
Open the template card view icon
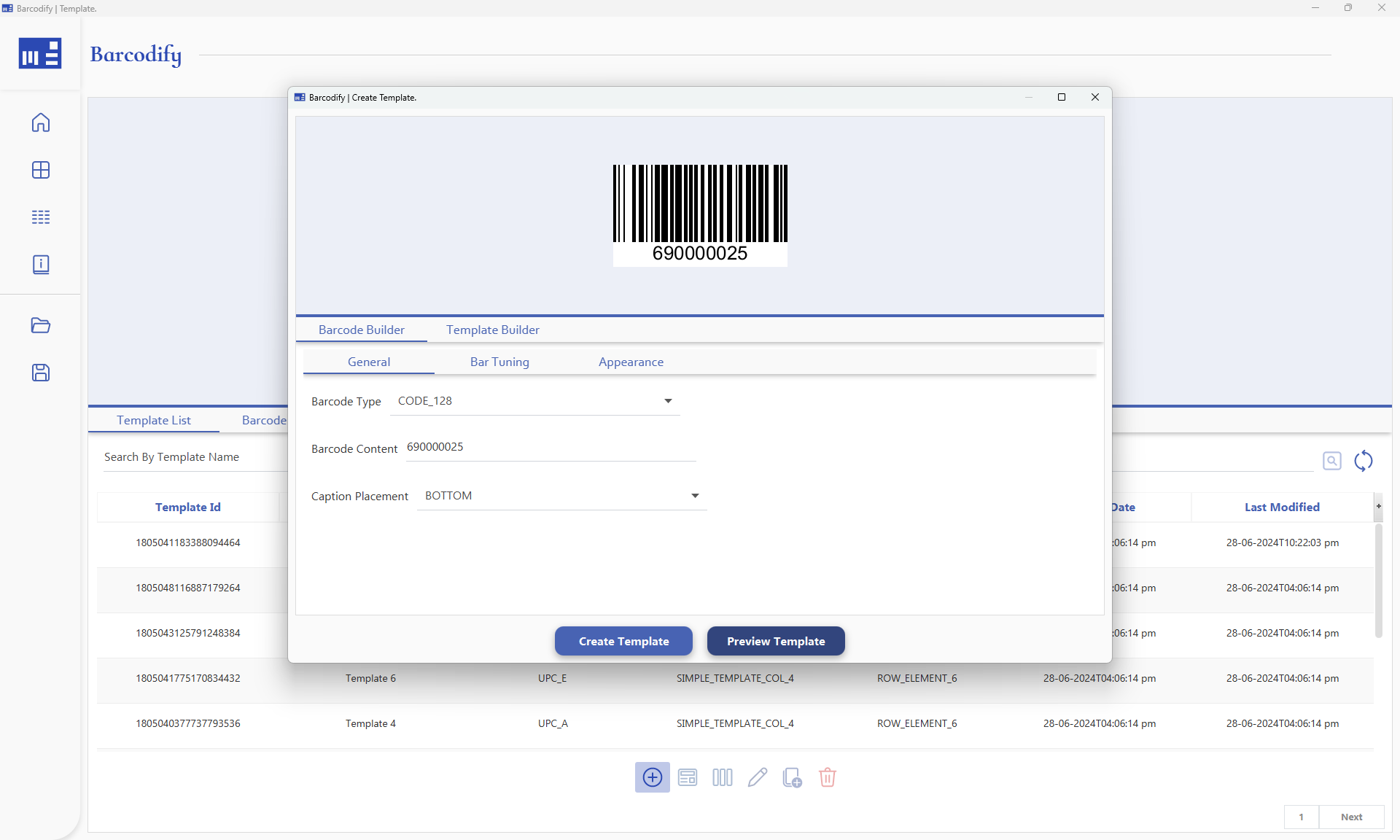687,777
